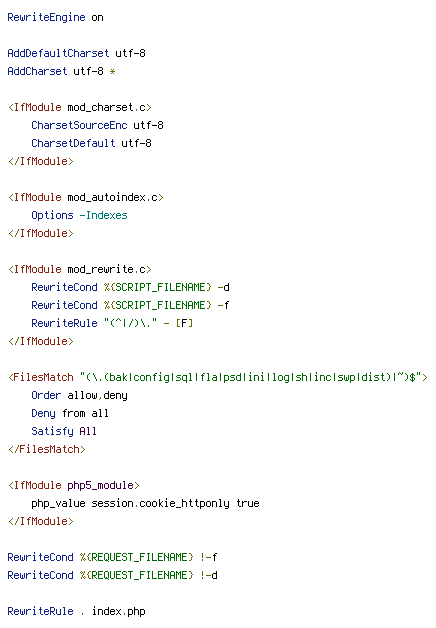This screenshot has height=628, width=436.
Task: Select the opening IfModule mod_charset.c tag
Action: coord(80,107)
